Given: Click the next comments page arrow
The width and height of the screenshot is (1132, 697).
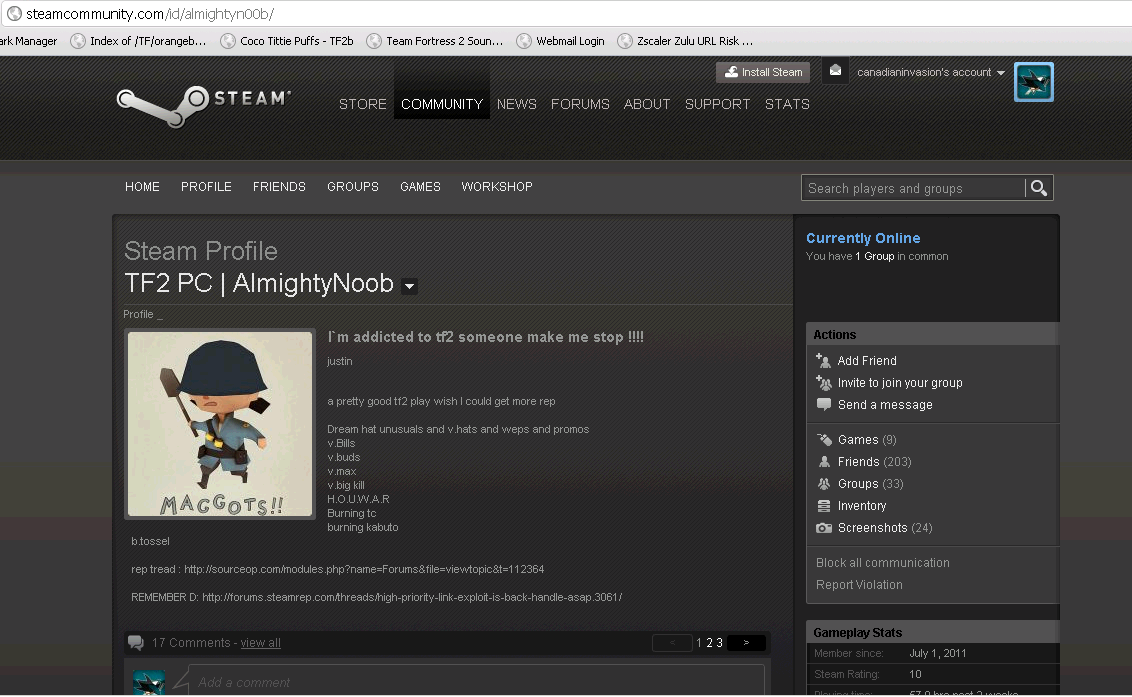Looking at the screenshot, I should click(746, 642).
